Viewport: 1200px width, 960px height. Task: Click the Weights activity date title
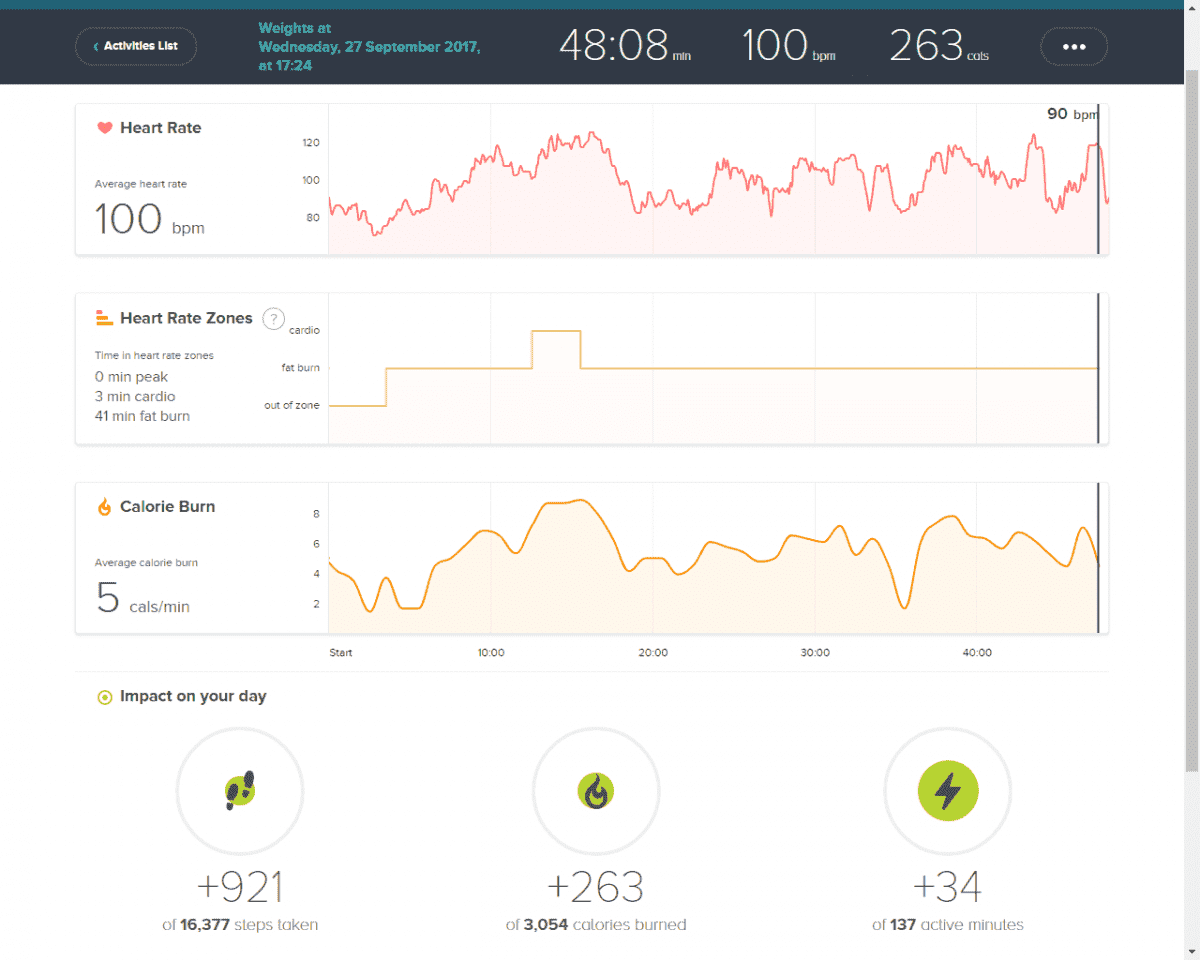368,46
